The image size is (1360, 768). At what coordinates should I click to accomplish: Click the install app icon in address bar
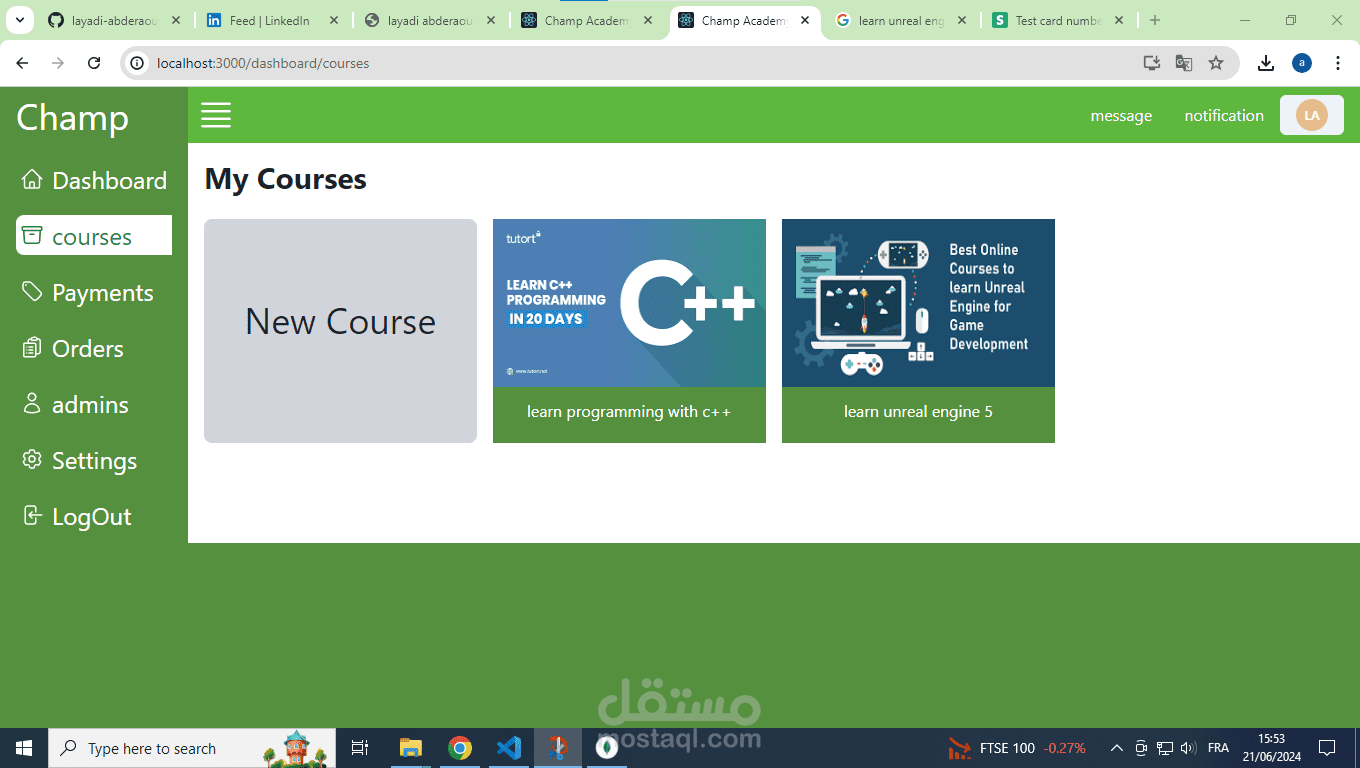(1152, 63)
